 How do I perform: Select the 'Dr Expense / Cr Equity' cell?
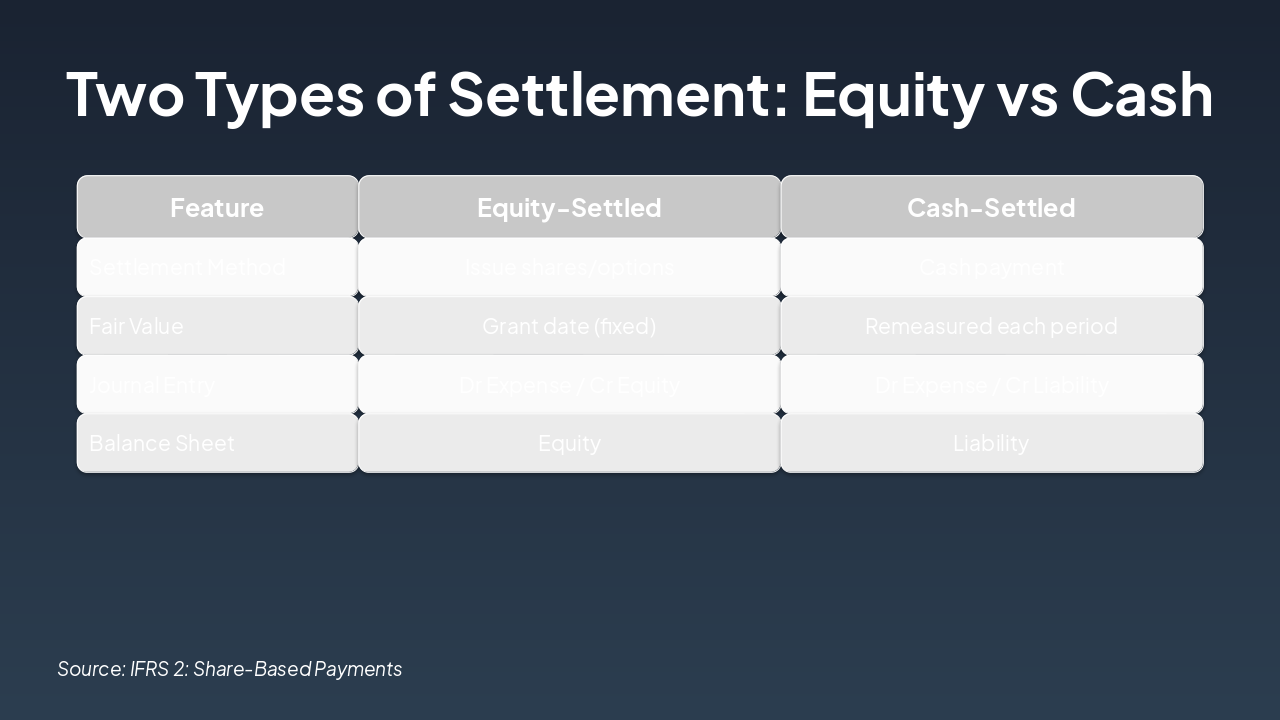tap(569, 385)
